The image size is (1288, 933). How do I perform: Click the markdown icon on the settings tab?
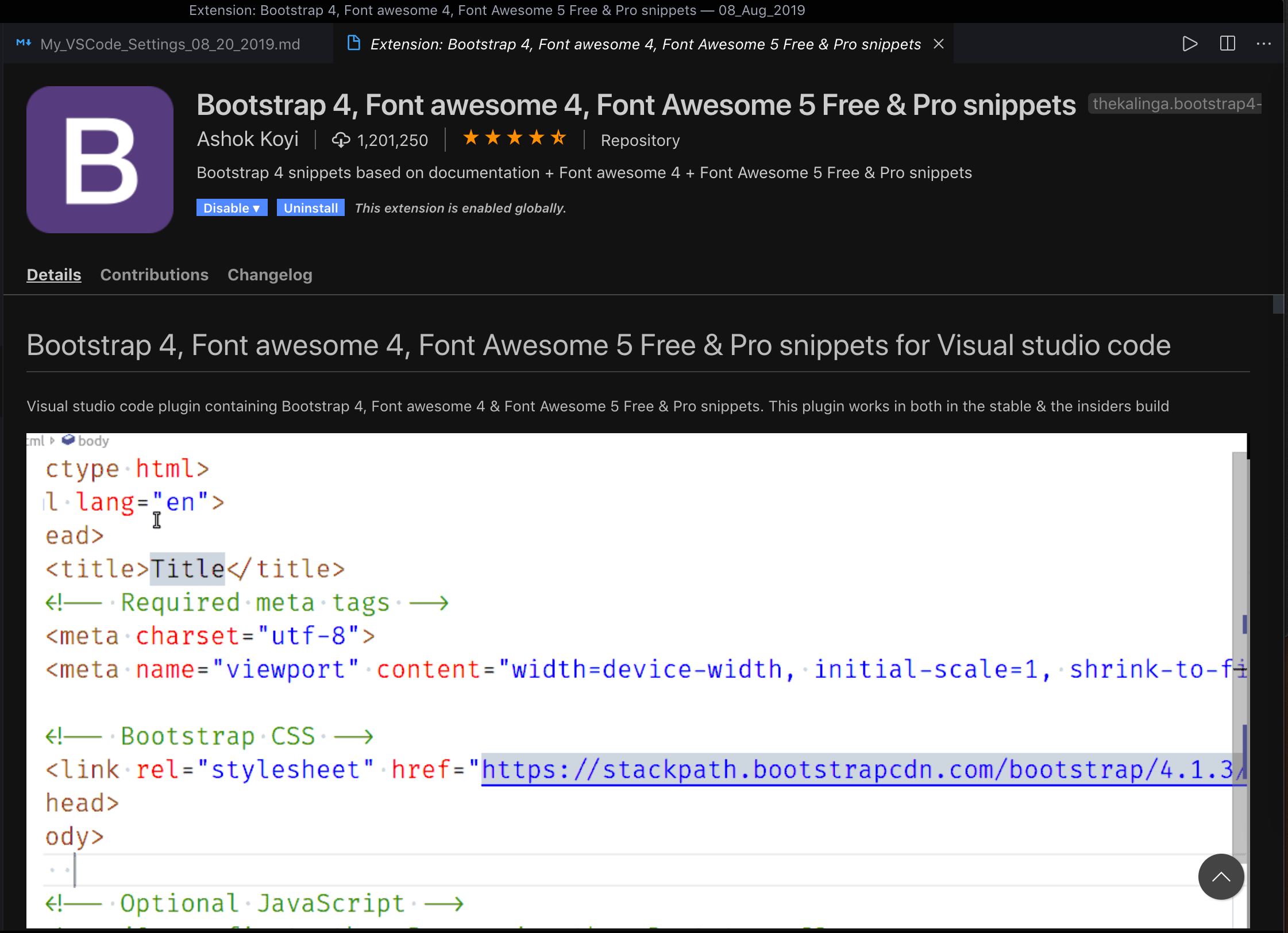click(x=24, y=43)
